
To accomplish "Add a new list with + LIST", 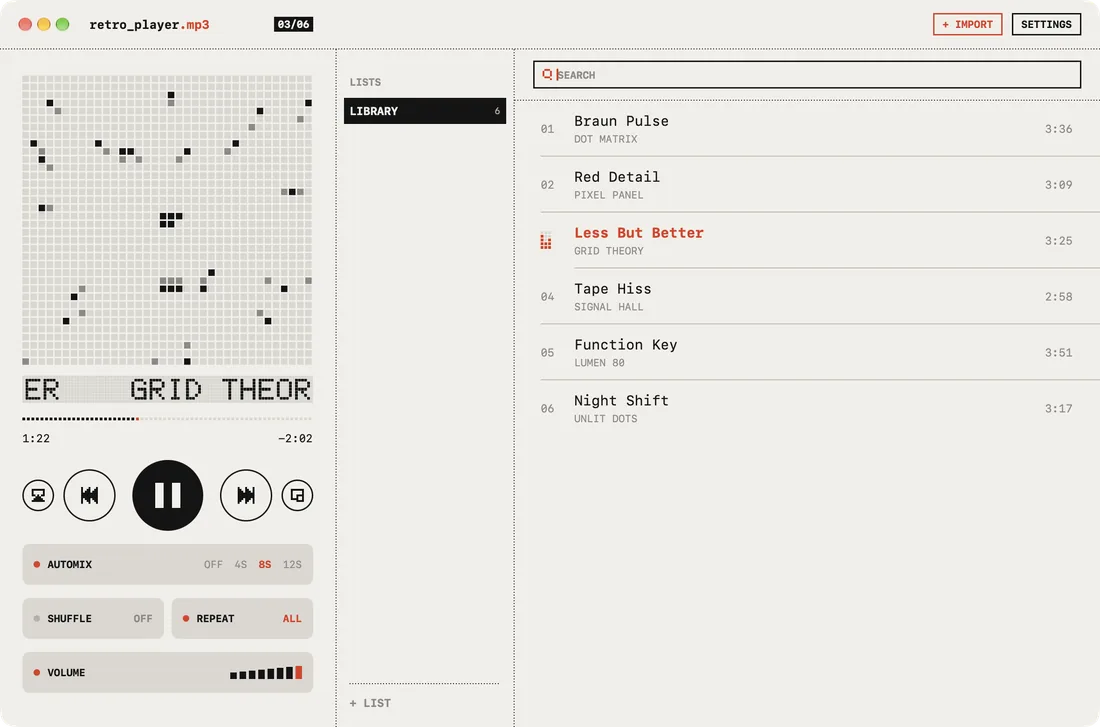I will tap(370, 702).
